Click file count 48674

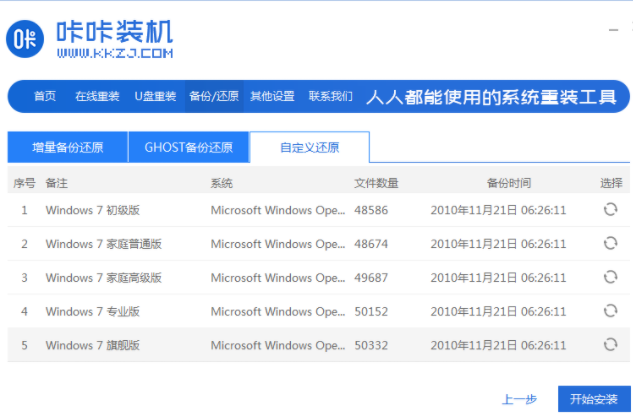click(x=371, y=244)
